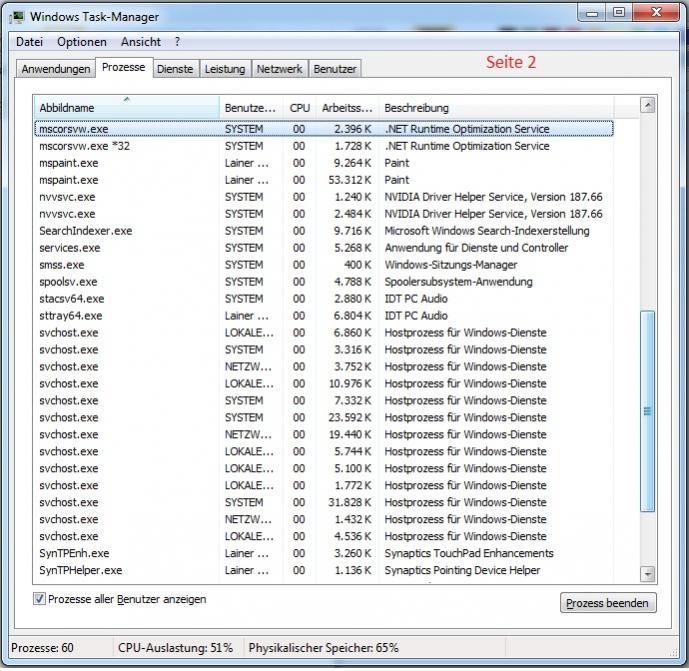Sort by the Abbildname column header
The image size is (689, 671).
pyautogui.click(x=127, y=108)
